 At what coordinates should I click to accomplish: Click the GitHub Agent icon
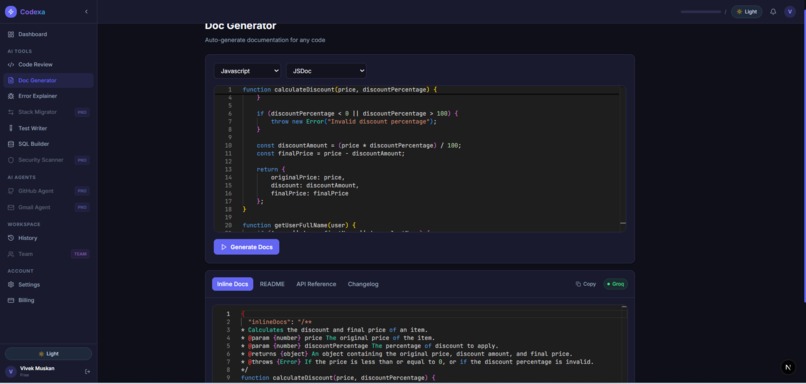coord(11,191)
